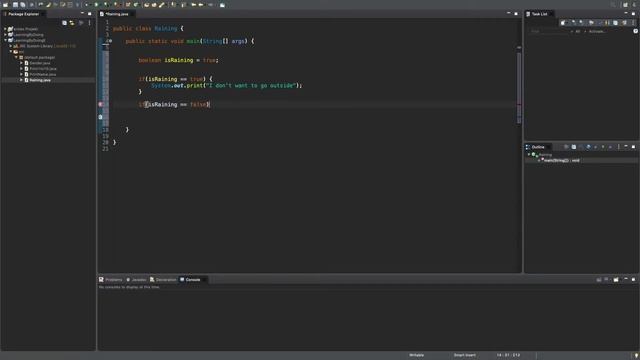Click 'boolean isRaining = true;' code line
Viewport: 640px width, 360px height.
tap(178, 60)
